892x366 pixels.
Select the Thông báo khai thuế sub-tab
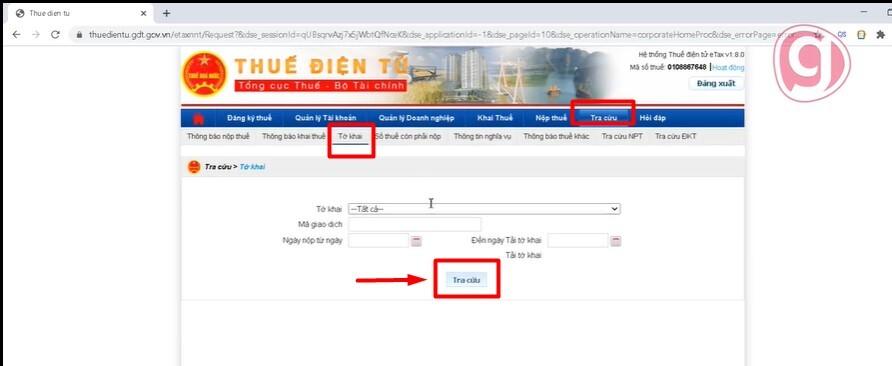pyautogui.click(x=294, y=137)
